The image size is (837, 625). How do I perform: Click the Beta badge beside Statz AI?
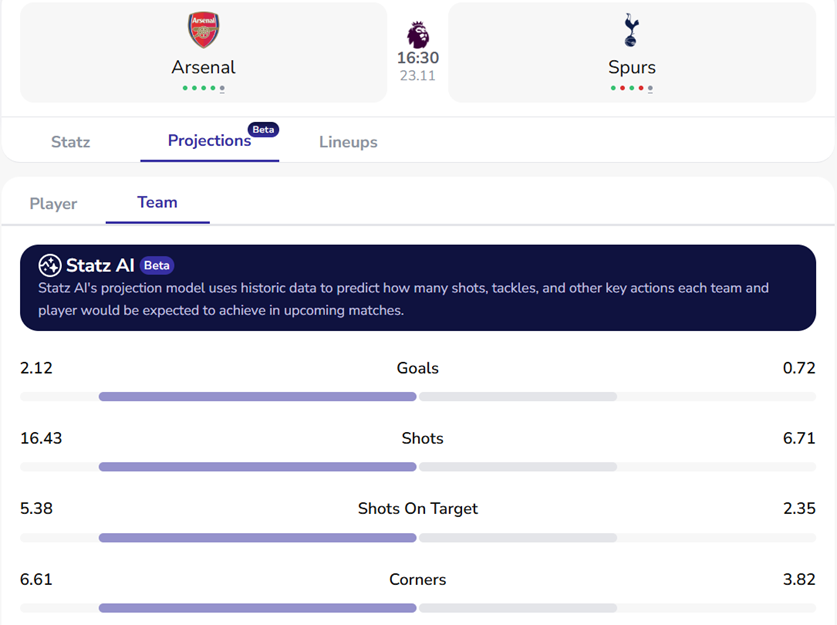(157, 265)
